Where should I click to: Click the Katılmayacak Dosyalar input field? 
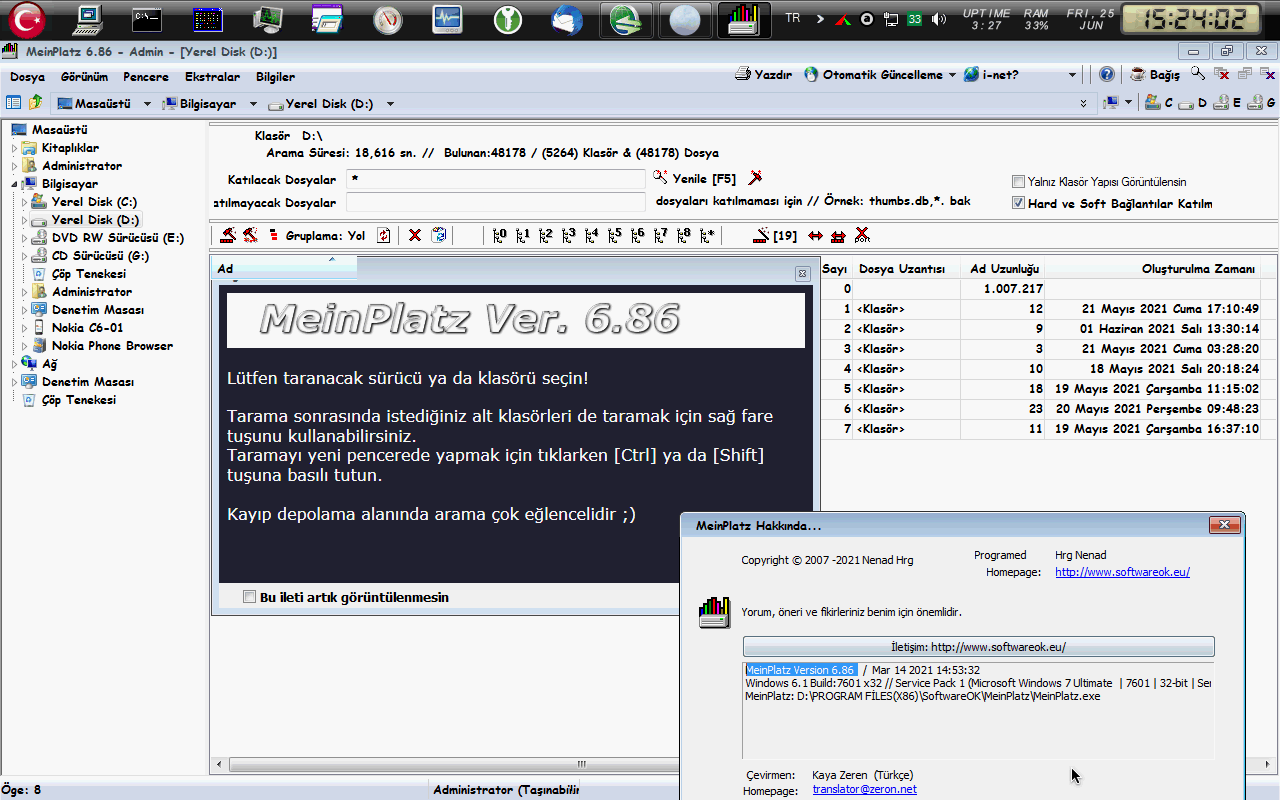(x=496, y=202)
